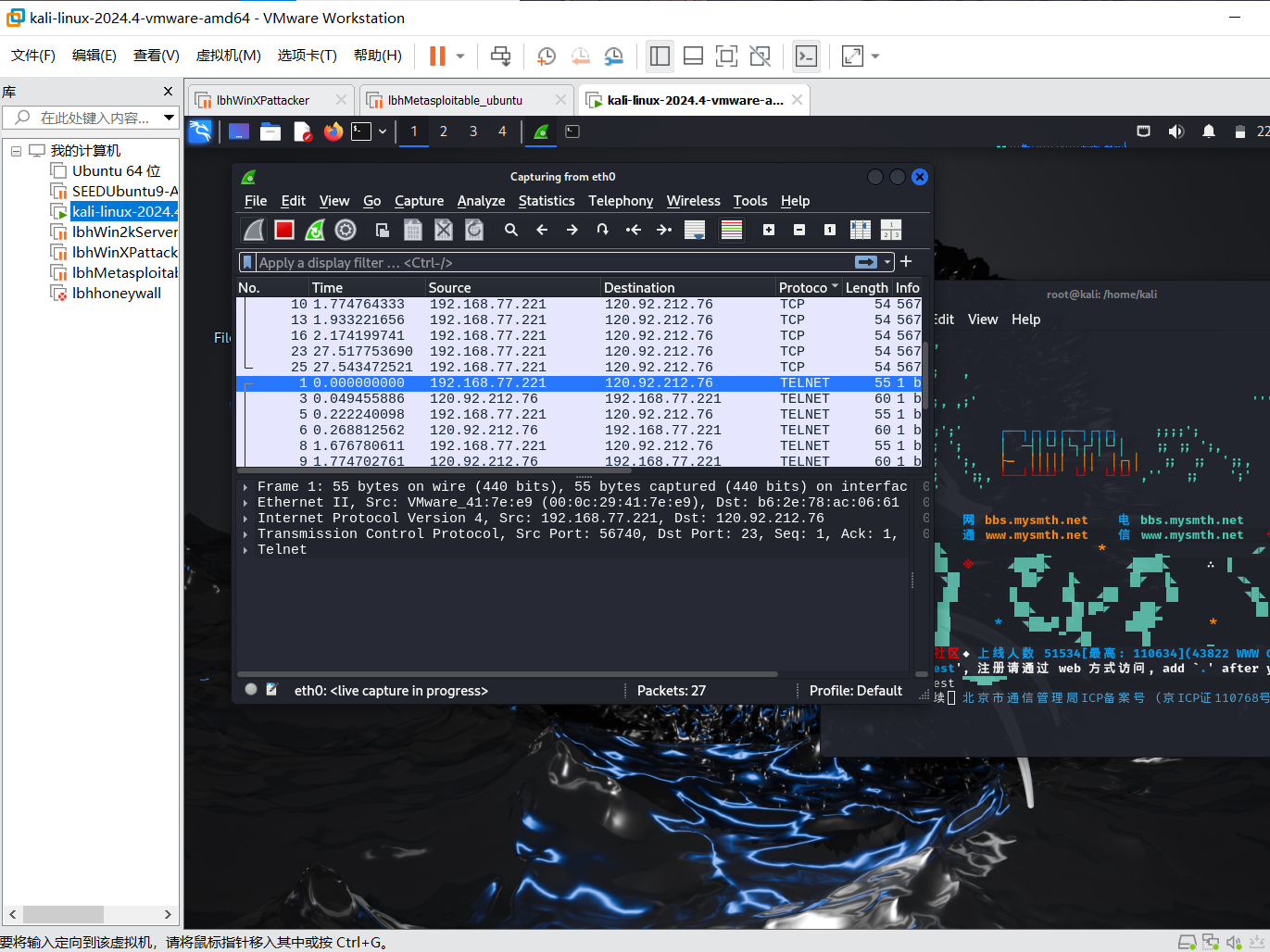Click the display filter input field
Image resolution: width=1270 pixels, height=952 pixels.
pos(554,262)
